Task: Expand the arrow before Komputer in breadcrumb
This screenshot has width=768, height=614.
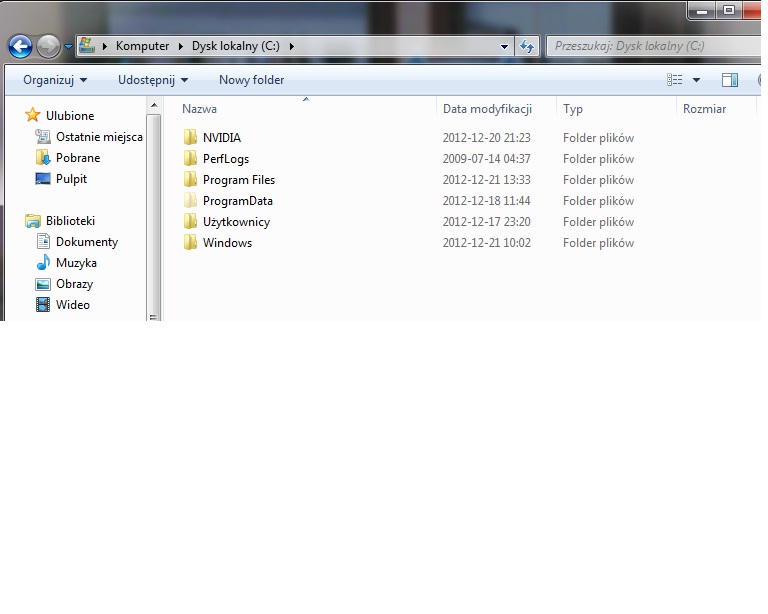Action: [x=104, y=47]
